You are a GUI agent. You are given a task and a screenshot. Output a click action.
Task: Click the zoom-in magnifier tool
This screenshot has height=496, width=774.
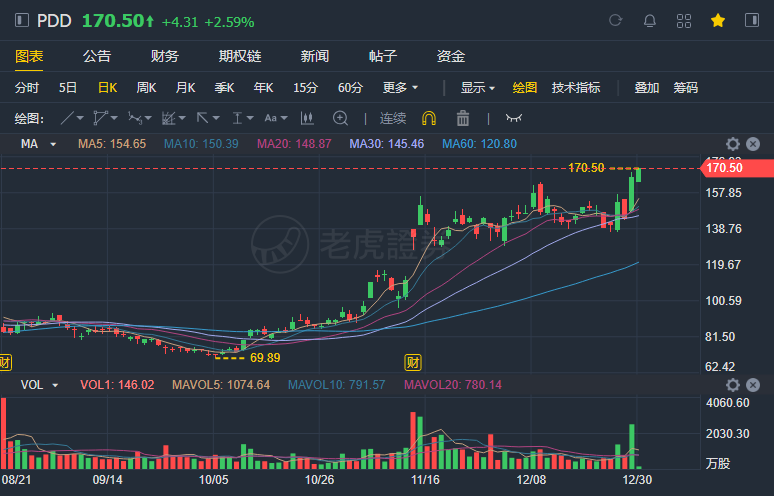pyautogui.click(x=341, y=118)
